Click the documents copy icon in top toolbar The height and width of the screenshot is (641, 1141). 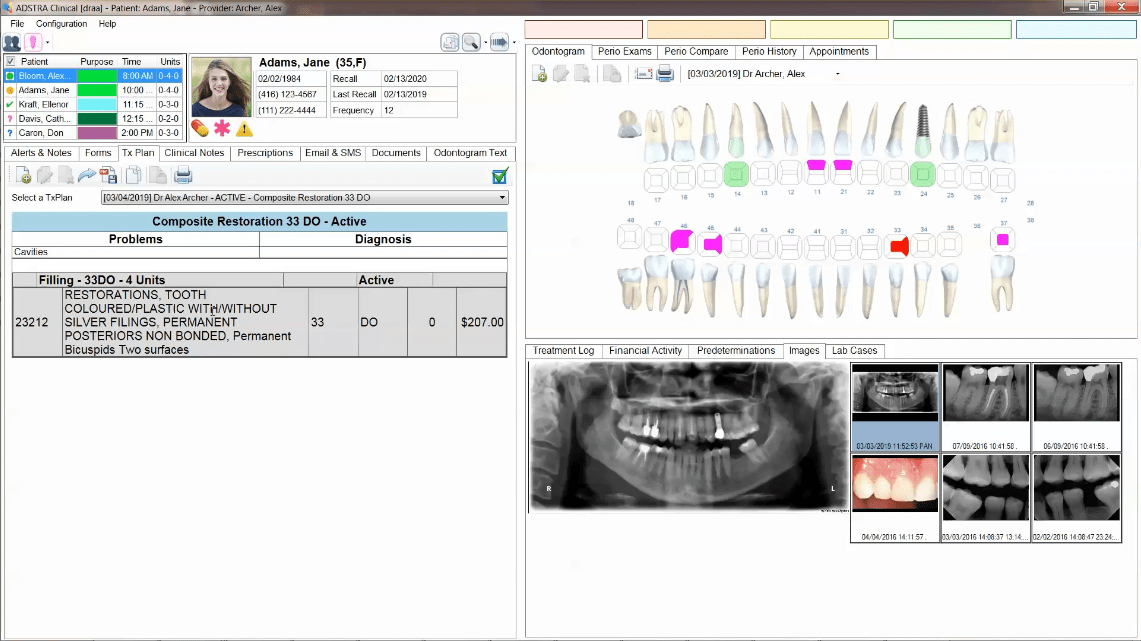point(450,42)
